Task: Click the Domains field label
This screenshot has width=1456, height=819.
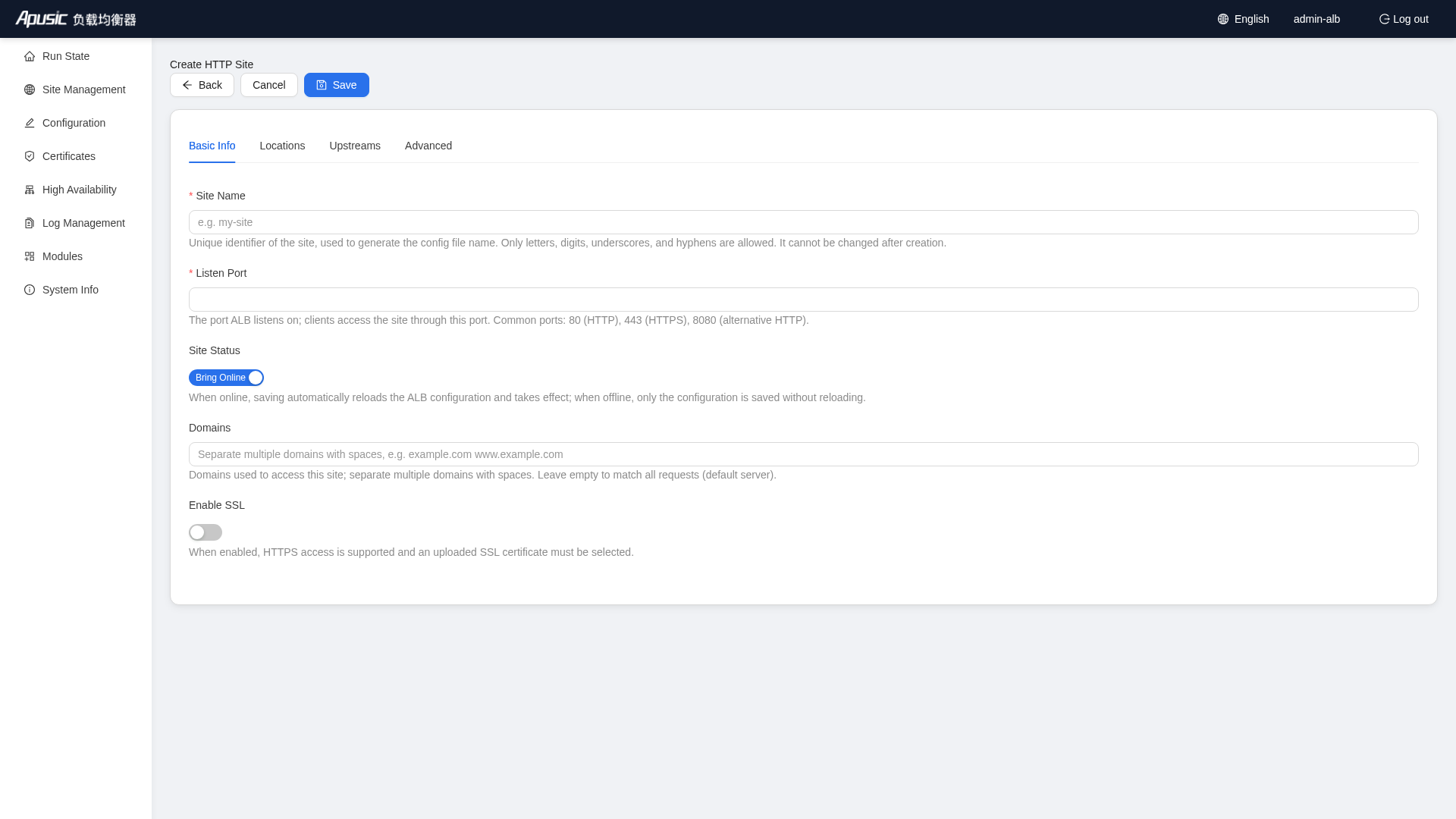Action: (209, 428)
